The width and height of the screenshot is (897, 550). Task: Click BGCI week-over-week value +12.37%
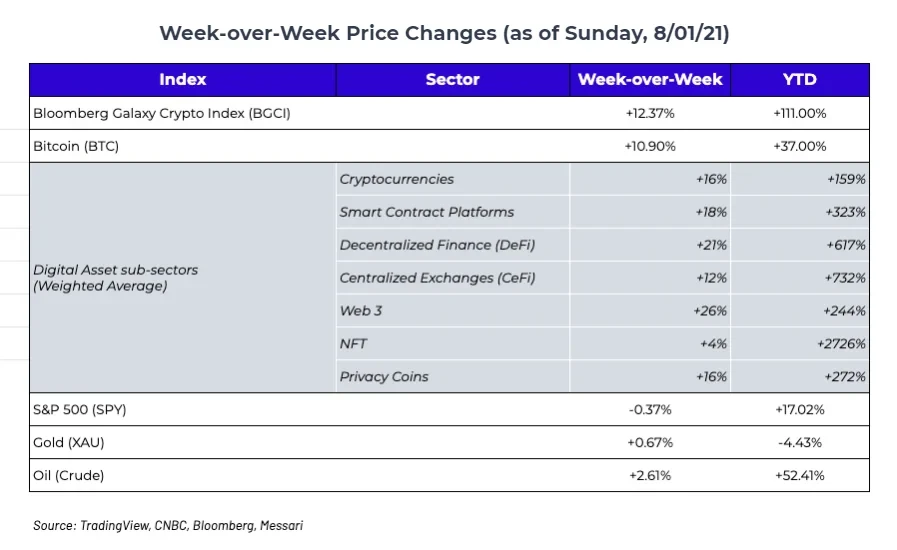(x=649, y=114)
